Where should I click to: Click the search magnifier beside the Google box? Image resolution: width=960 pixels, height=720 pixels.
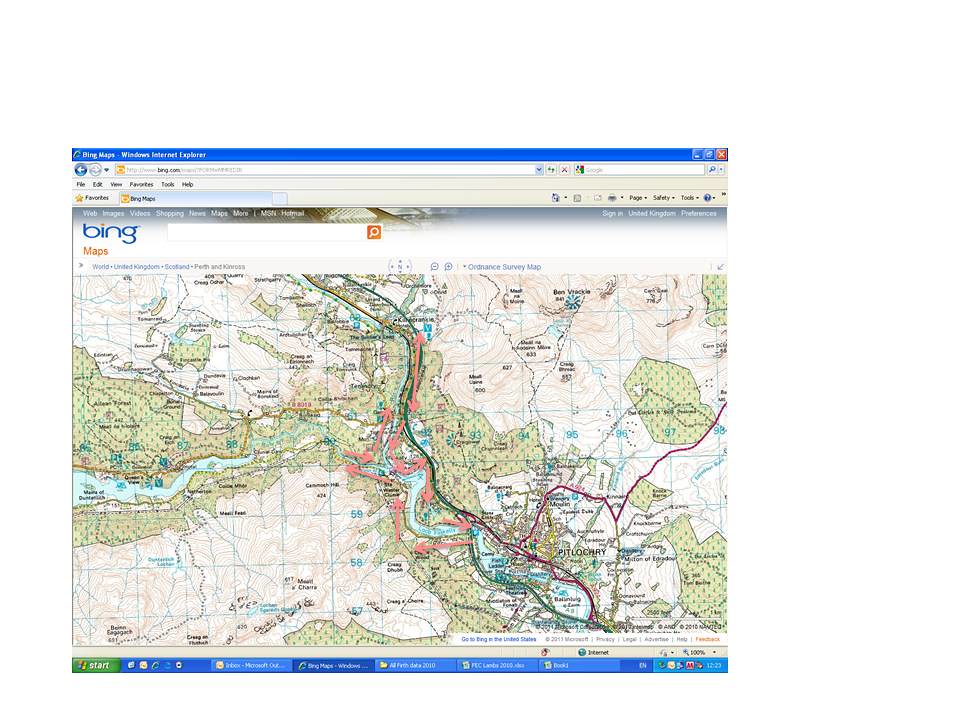coord(712,170)
